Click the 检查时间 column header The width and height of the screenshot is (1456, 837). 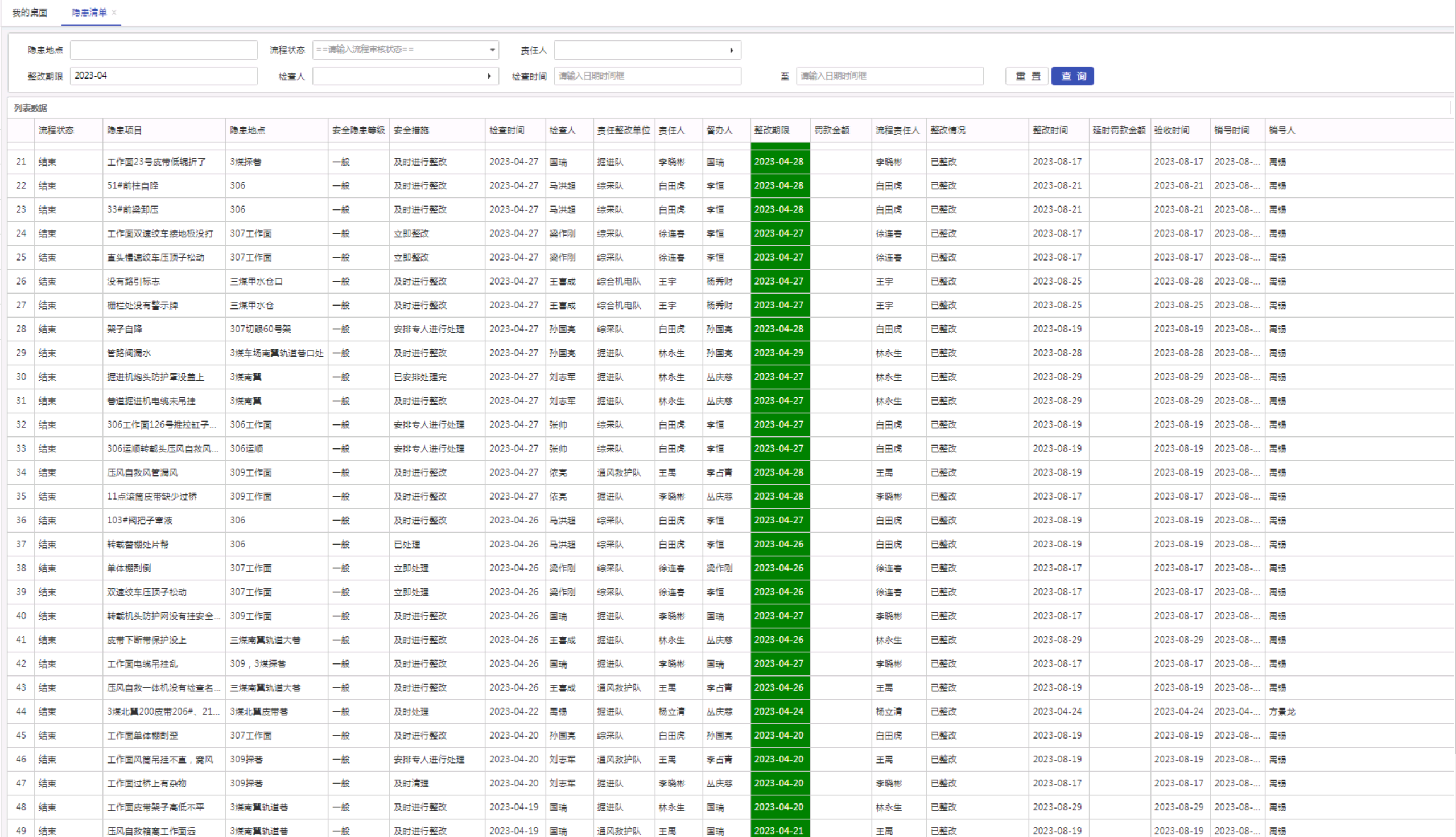click(x=506, y=130)
